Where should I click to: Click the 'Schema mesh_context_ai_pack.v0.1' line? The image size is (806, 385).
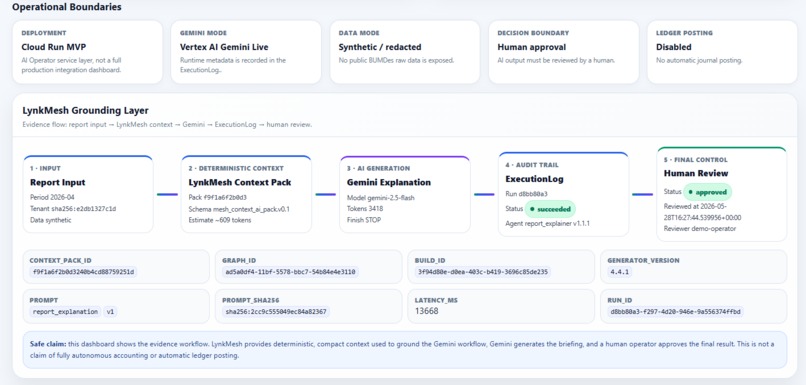click(x=240, y=209)
